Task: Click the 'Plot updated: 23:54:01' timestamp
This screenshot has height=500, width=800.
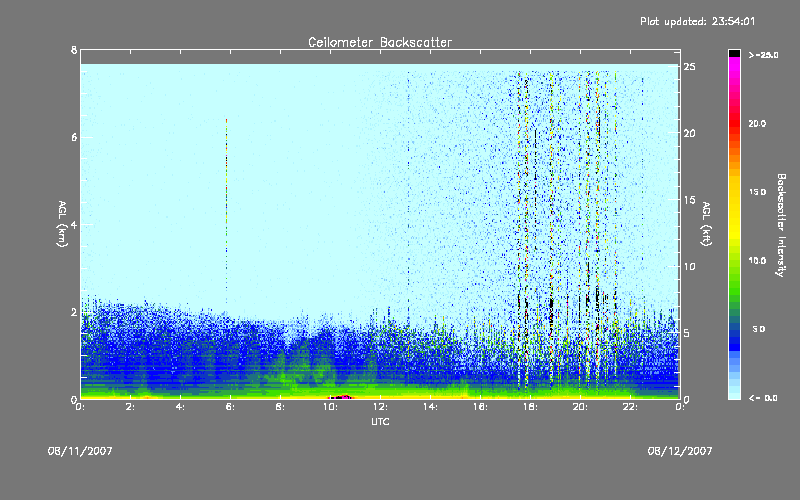Action: point(697,21)
